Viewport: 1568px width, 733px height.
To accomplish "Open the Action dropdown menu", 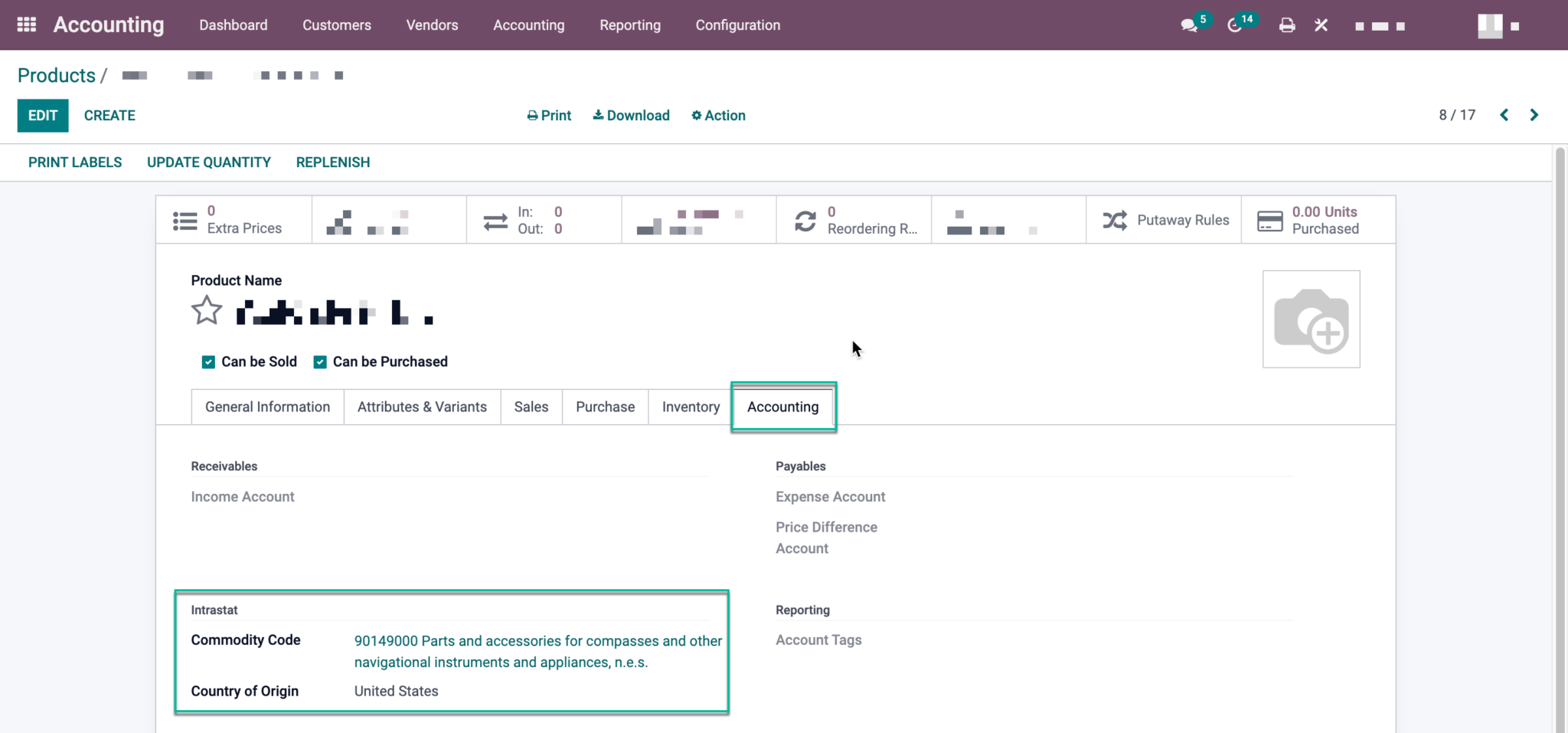I will (717, 115).
